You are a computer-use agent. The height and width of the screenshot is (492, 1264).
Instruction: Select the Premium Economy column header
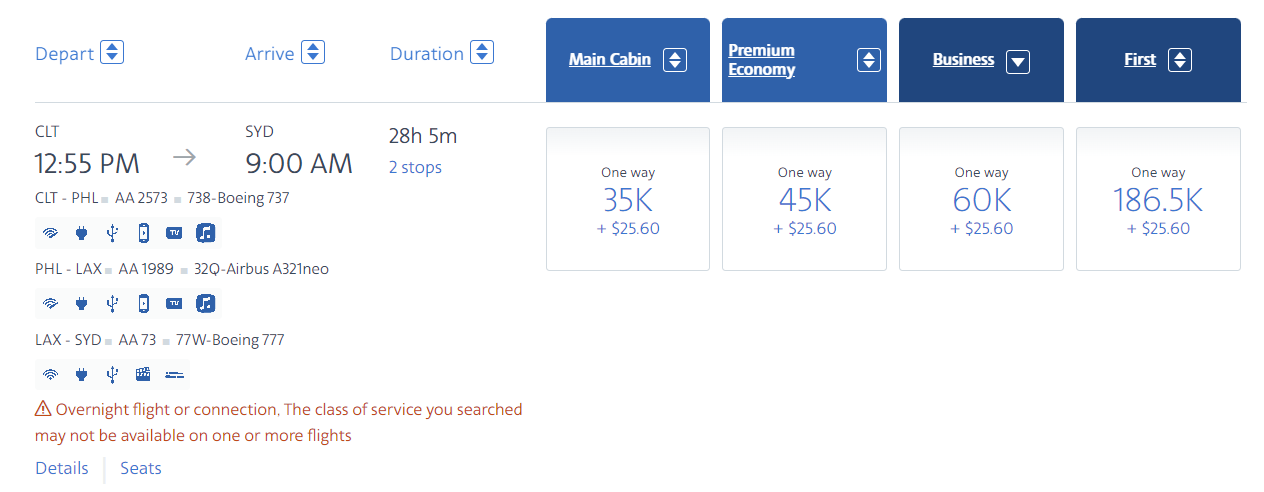[x=762, y=60]
